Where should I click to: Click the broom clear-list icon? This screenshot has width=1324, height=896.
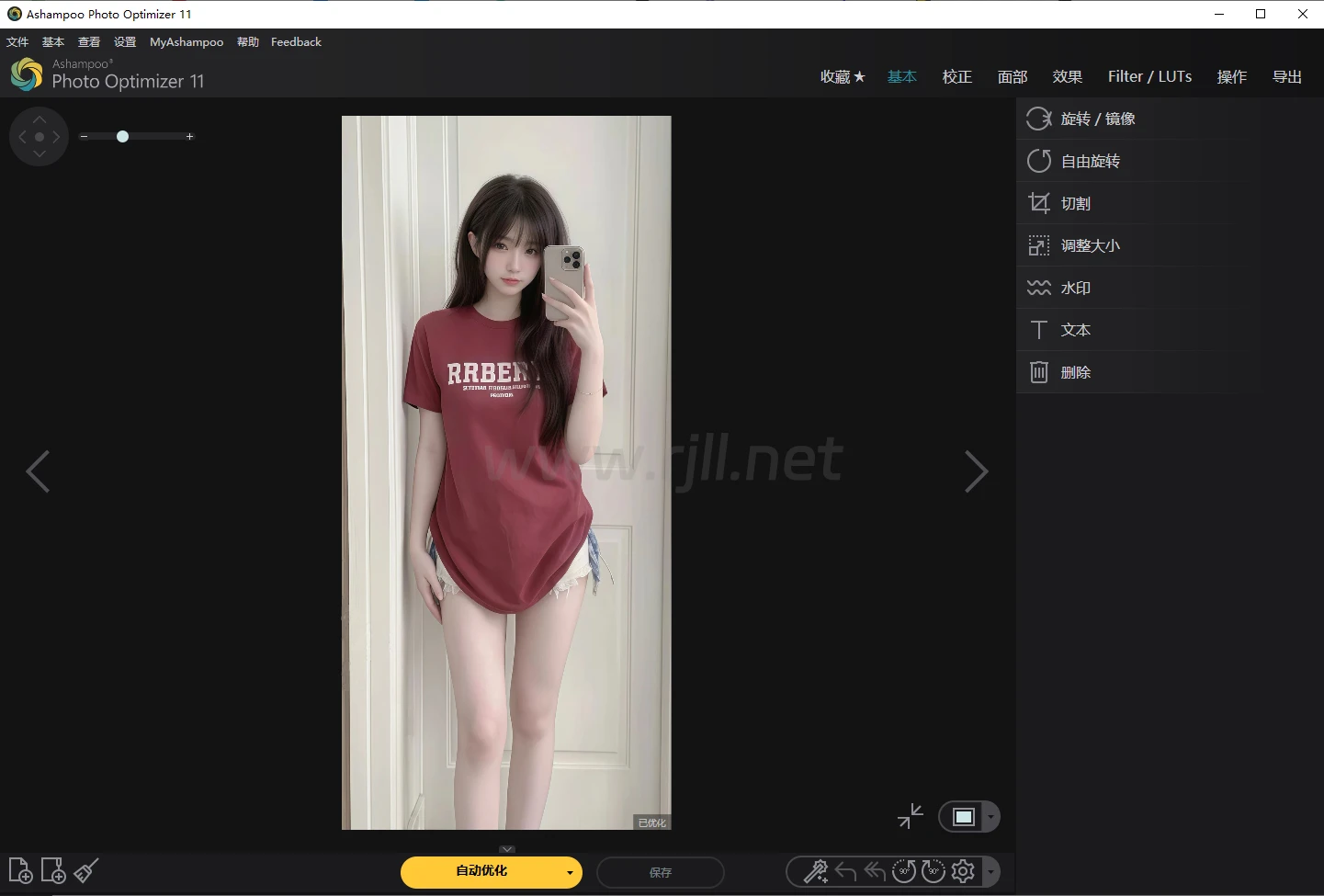click(86, 870)
